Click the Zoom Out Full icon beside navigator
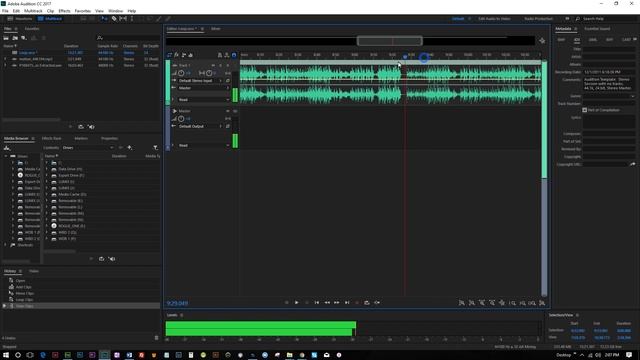The width and height of the screenshot is (640, 360). 542,41
